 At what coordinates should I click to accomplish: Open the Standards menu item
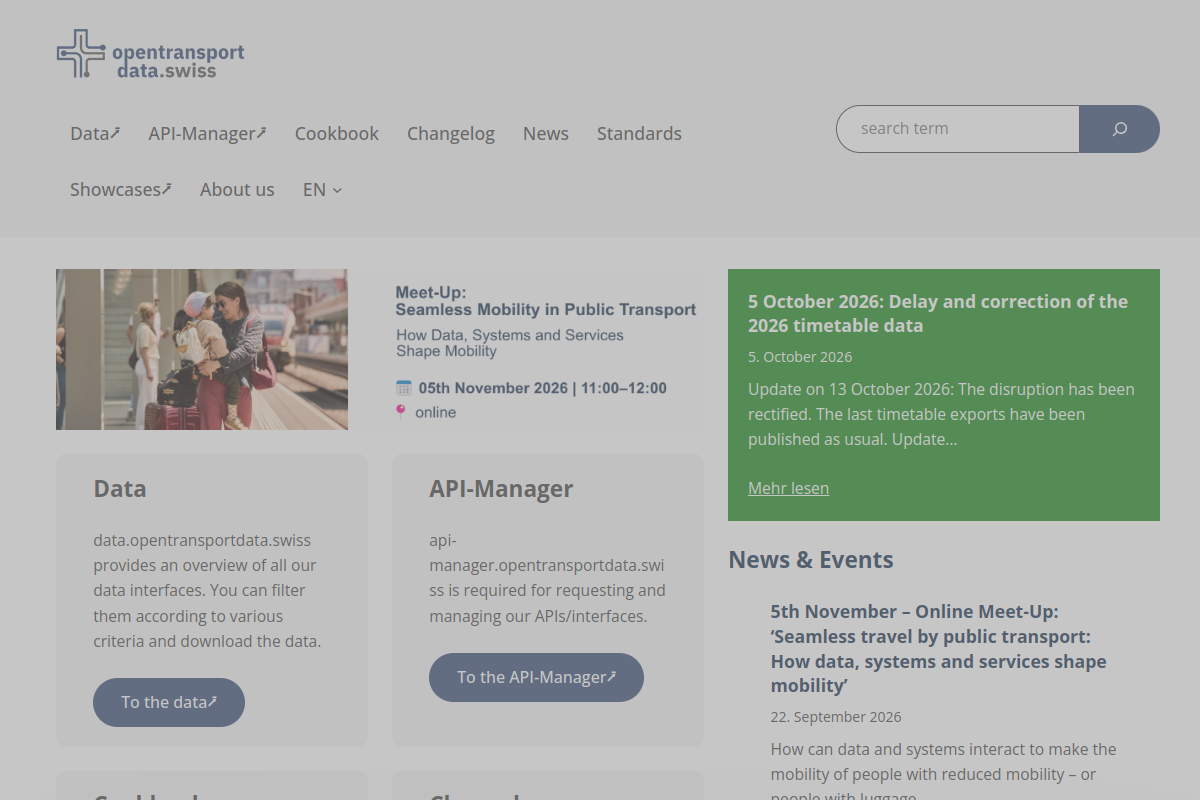(x=639, y=133)
